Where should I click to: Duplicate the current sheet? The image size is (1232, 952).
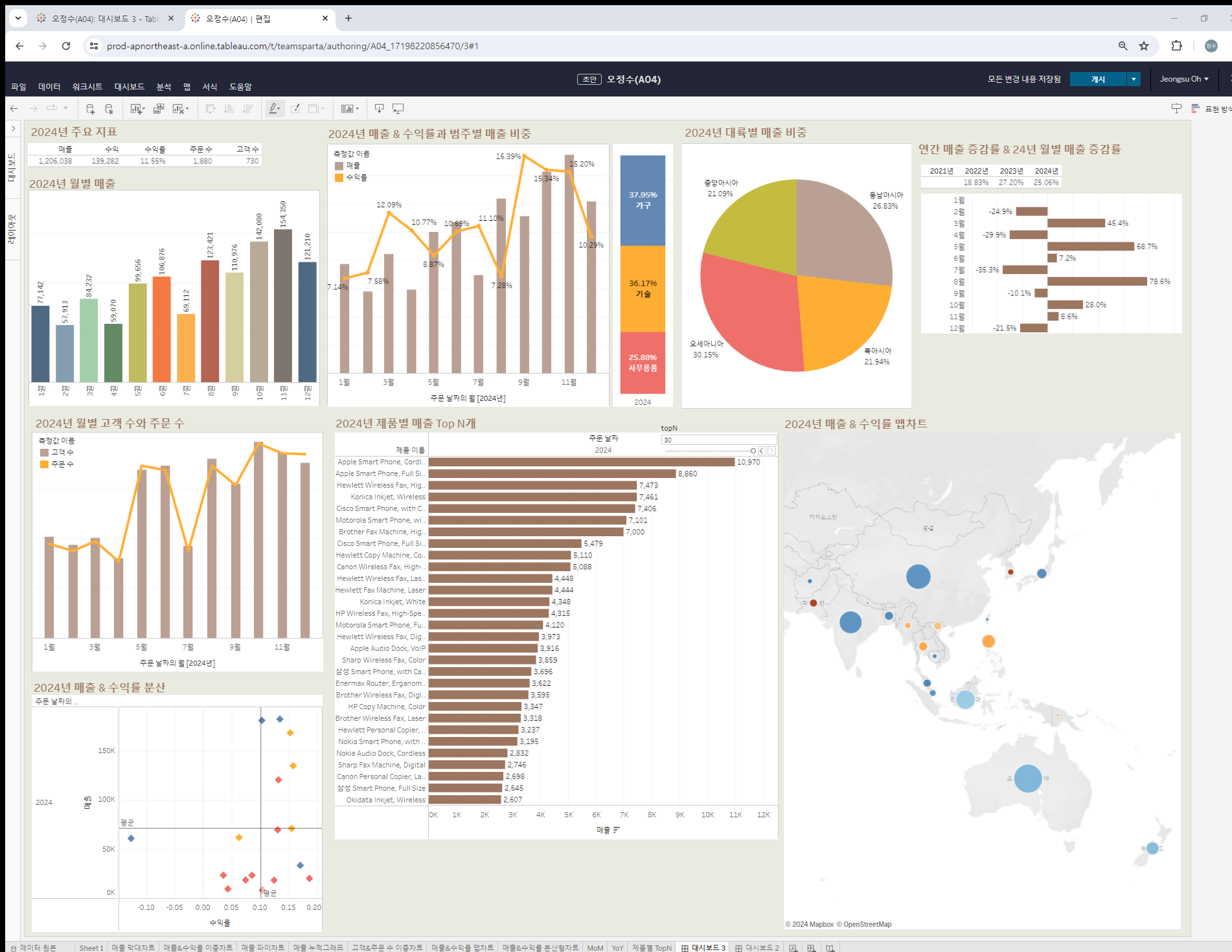coord(159,109)
